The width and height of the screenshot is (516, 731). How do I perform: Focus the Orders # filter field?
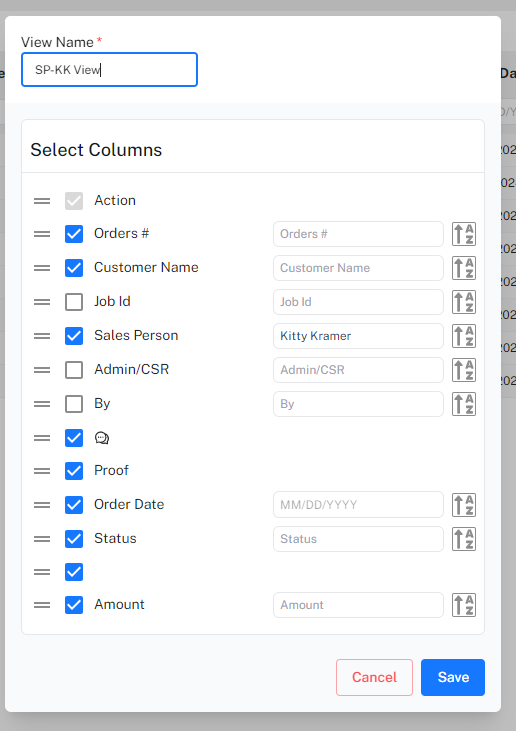pyautogui.click(x=358, y=234)
